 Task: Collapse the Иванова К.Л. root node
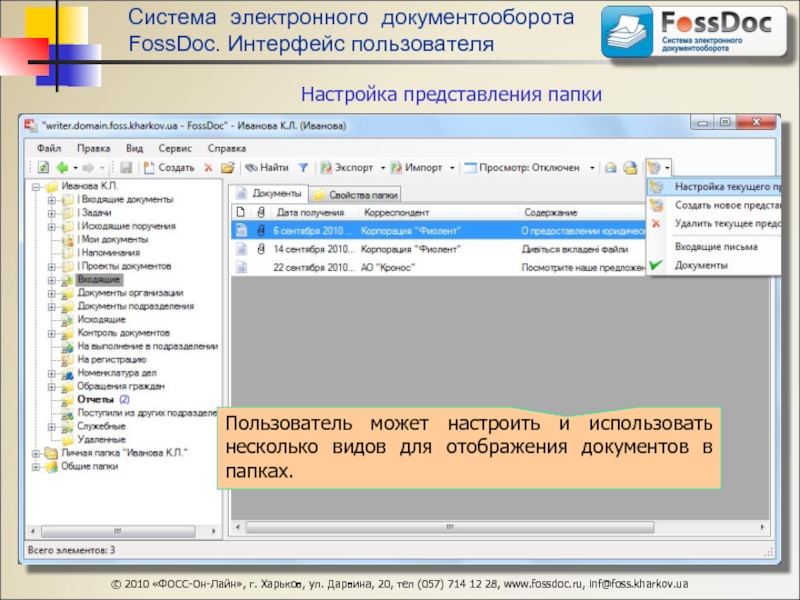tap(36, 187)
